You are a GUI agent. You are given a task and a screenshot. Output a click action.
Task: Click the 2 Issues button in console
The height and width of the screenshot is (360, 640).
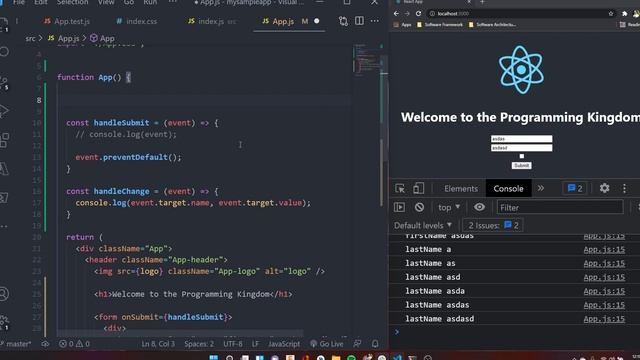point(493,225)
